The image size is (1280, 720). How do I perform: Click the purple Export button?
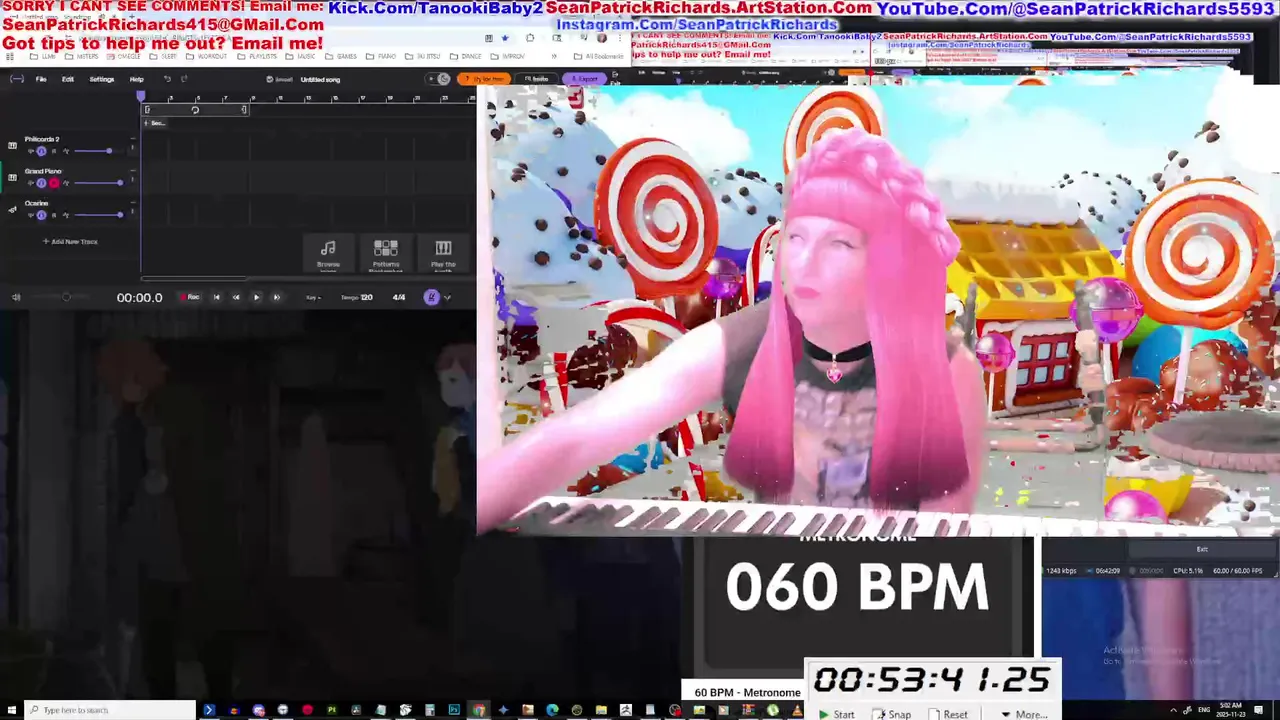point(584,79)
